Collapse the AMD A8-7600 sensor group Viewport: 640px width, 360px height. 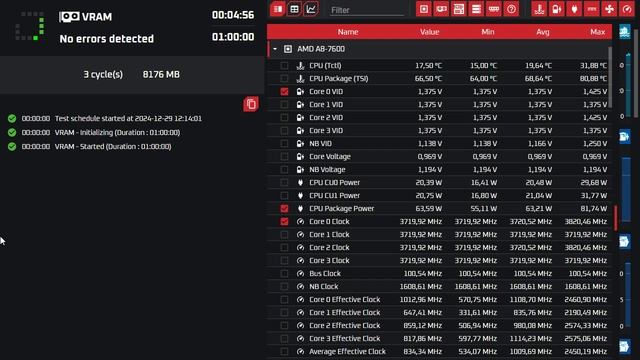point(275,49)
